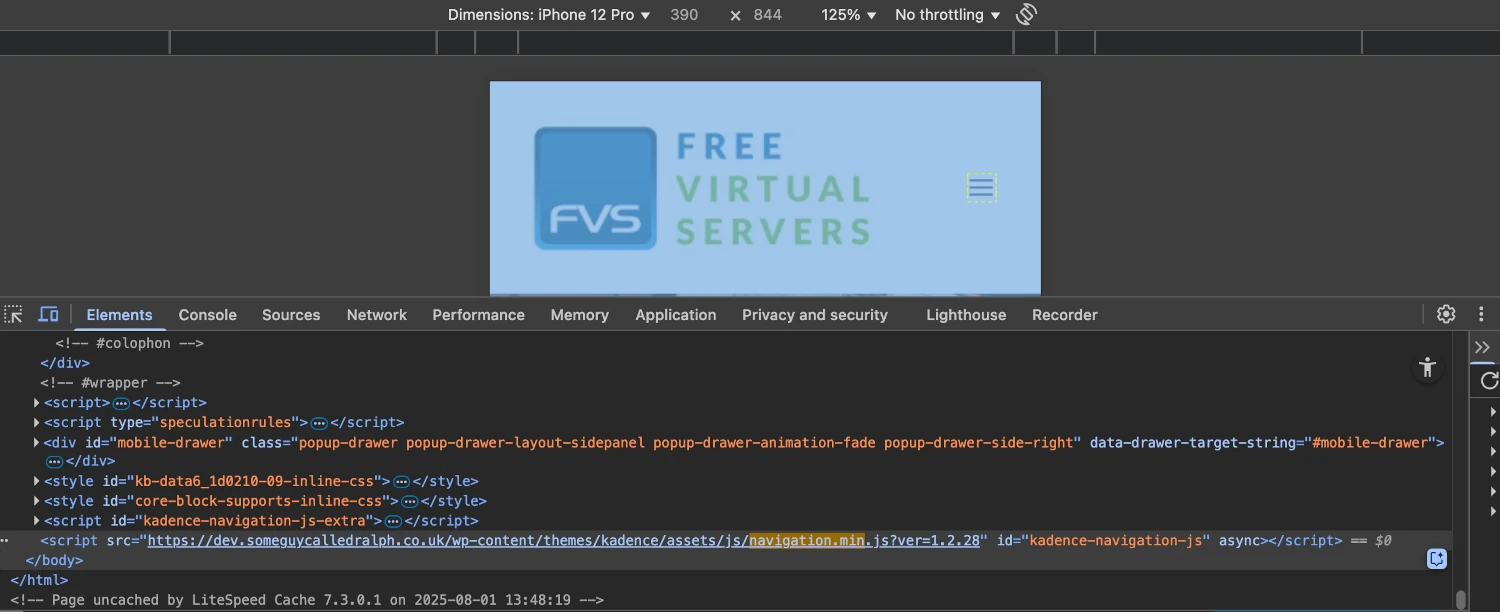Switch to the Performance tab

coord(478,314)
